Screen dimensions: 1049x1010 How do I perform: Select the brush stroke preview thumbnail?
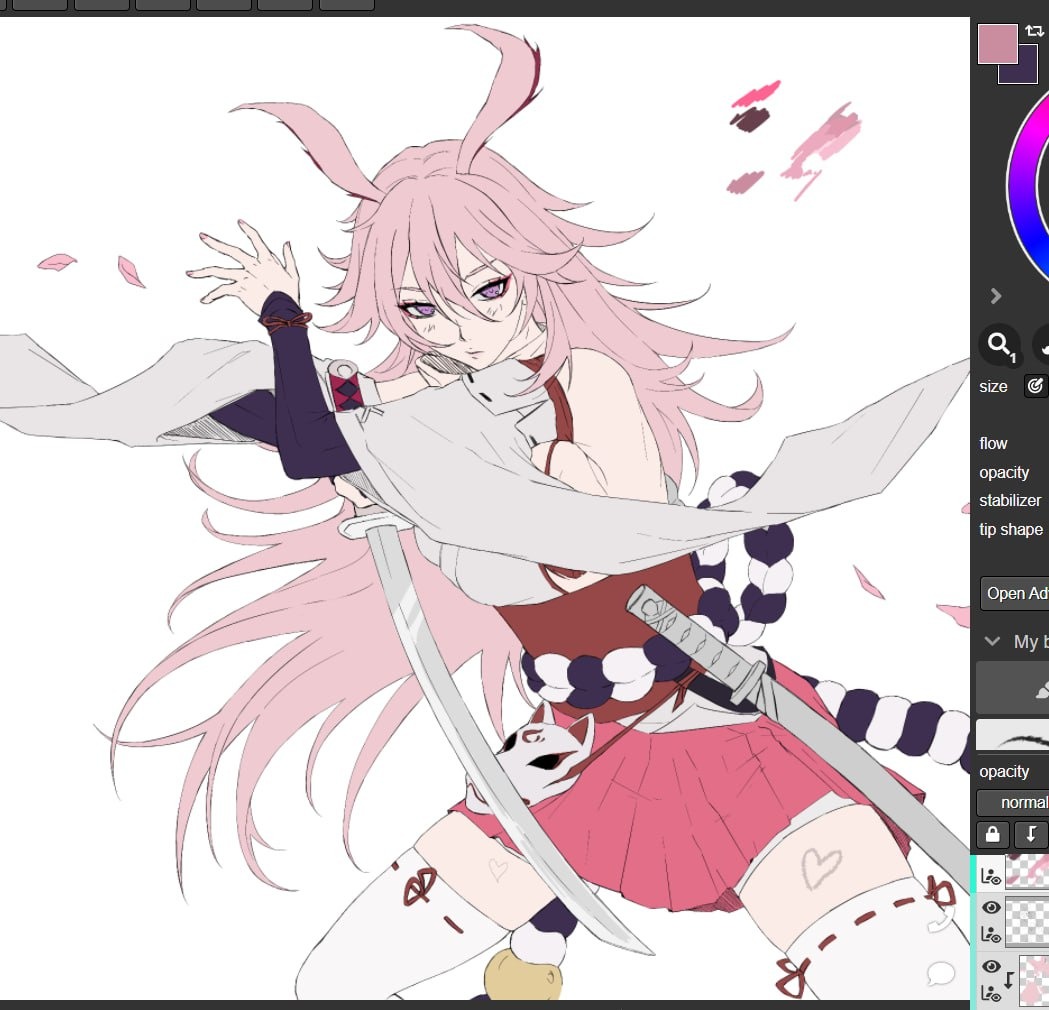tap(1012, 735)
